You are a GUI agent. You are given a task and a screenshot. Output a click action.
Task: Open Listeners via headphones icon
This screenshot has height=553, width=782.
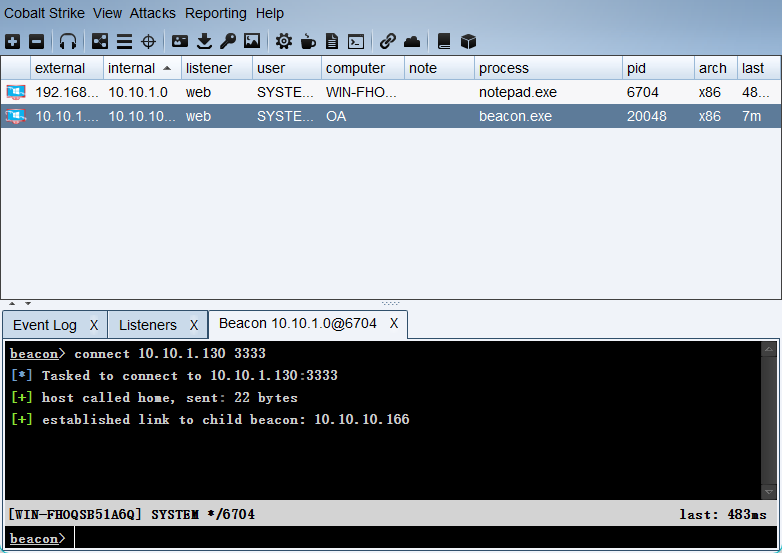coord(68,41)
